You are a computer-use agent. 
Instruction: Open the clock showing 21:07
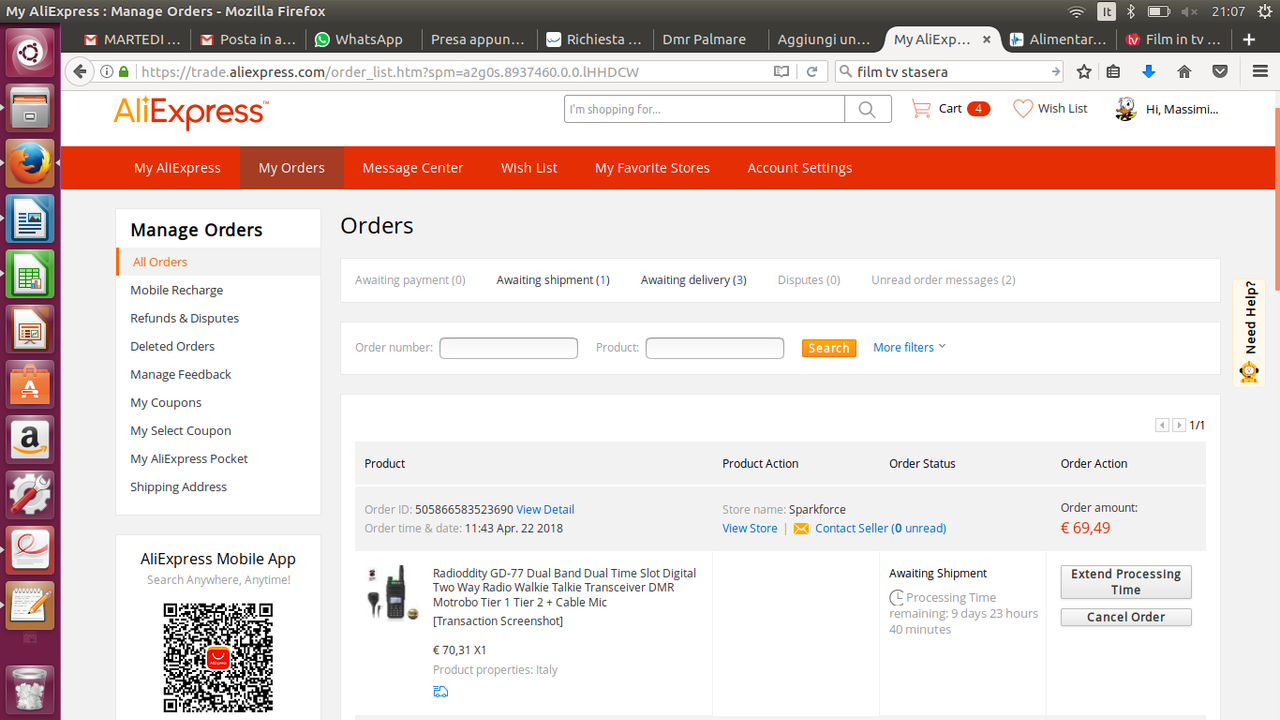pos(1228,12)
